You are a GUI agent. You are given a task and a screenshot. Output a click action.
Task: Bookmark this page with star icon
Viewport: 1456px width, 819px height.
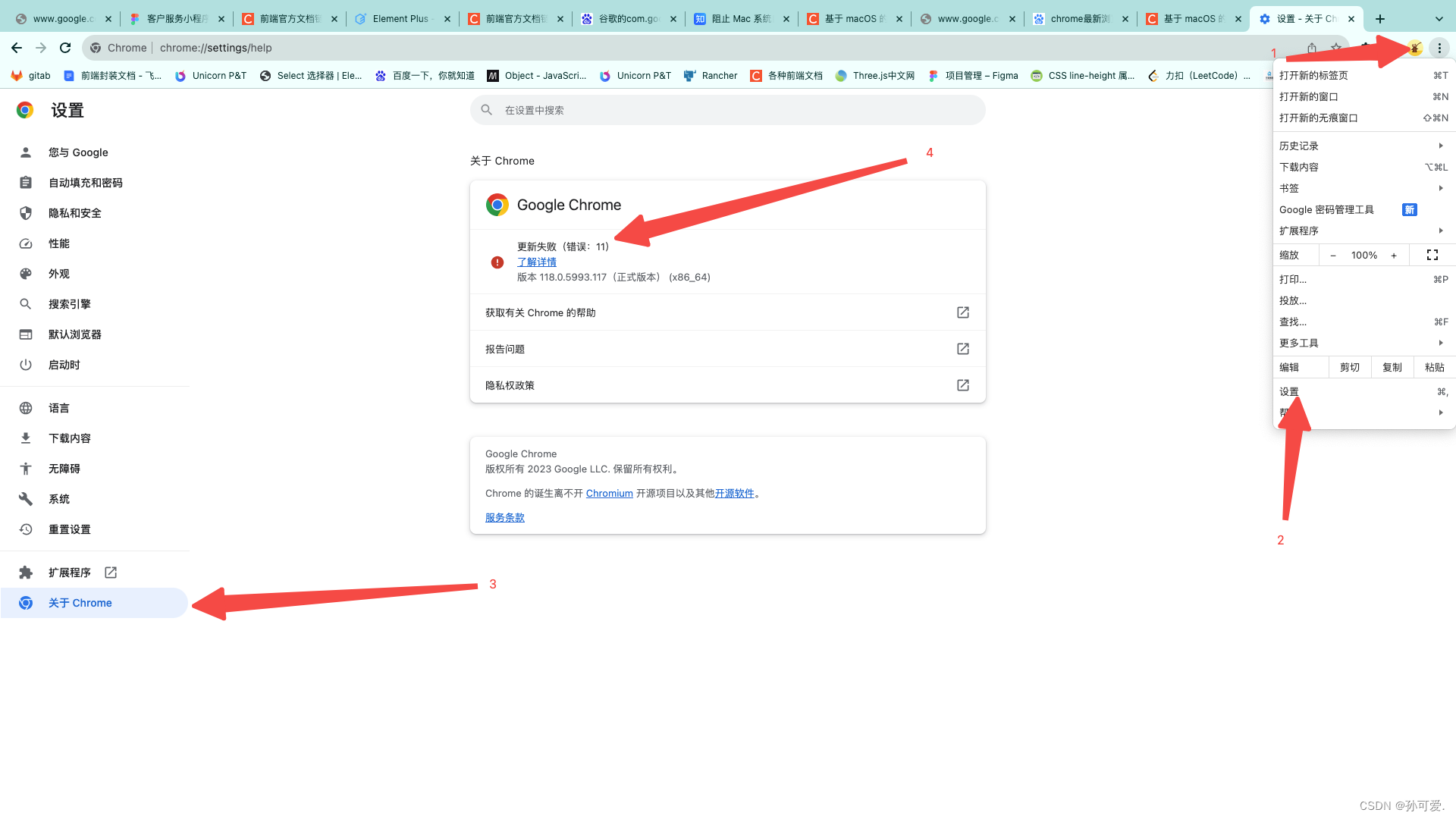pyautogui.click(x=1336, y=48)
